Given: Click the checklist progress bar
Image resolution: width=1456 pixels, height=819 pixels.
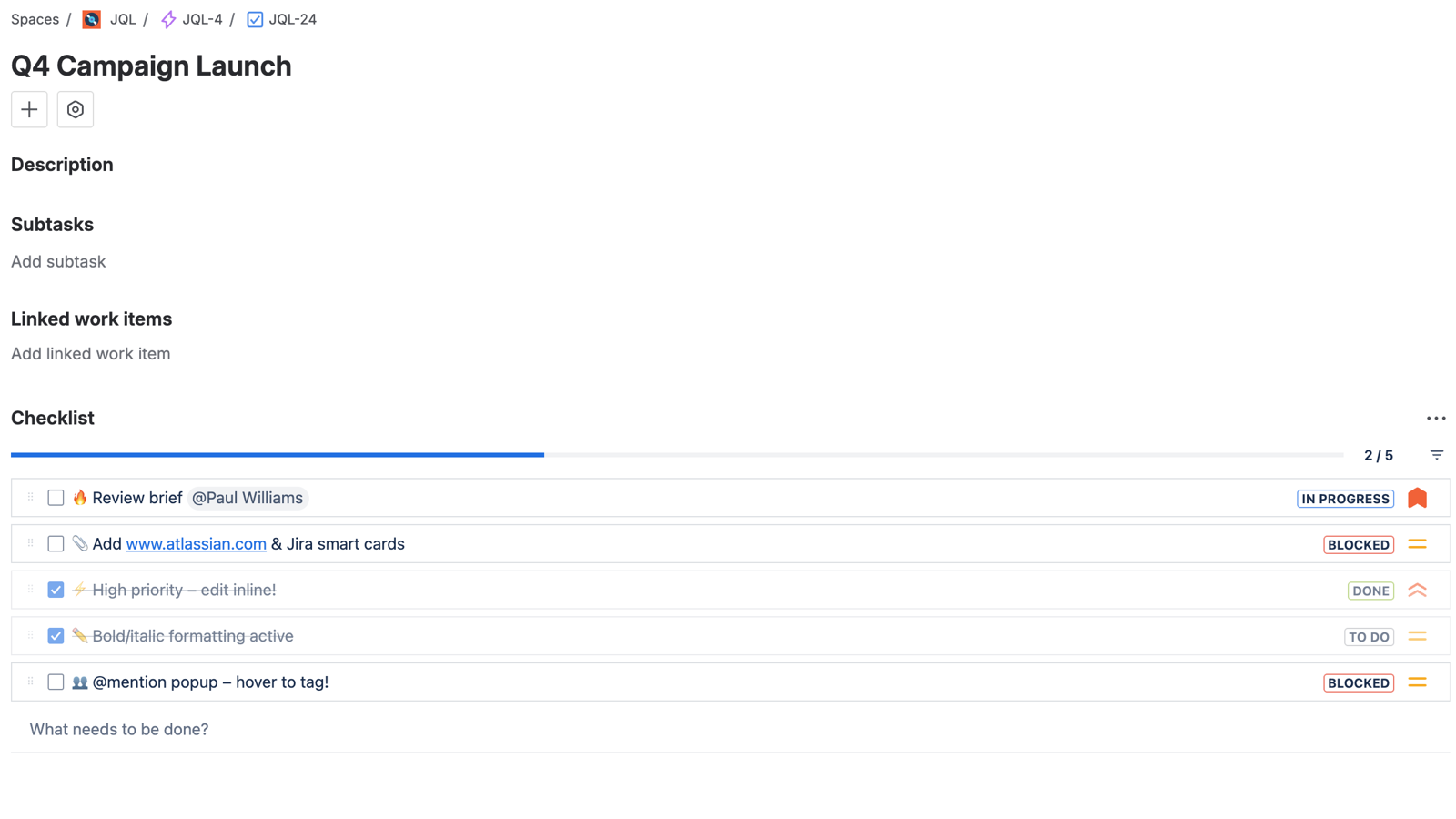Looking at the screenshot, I should pos(676,455).
